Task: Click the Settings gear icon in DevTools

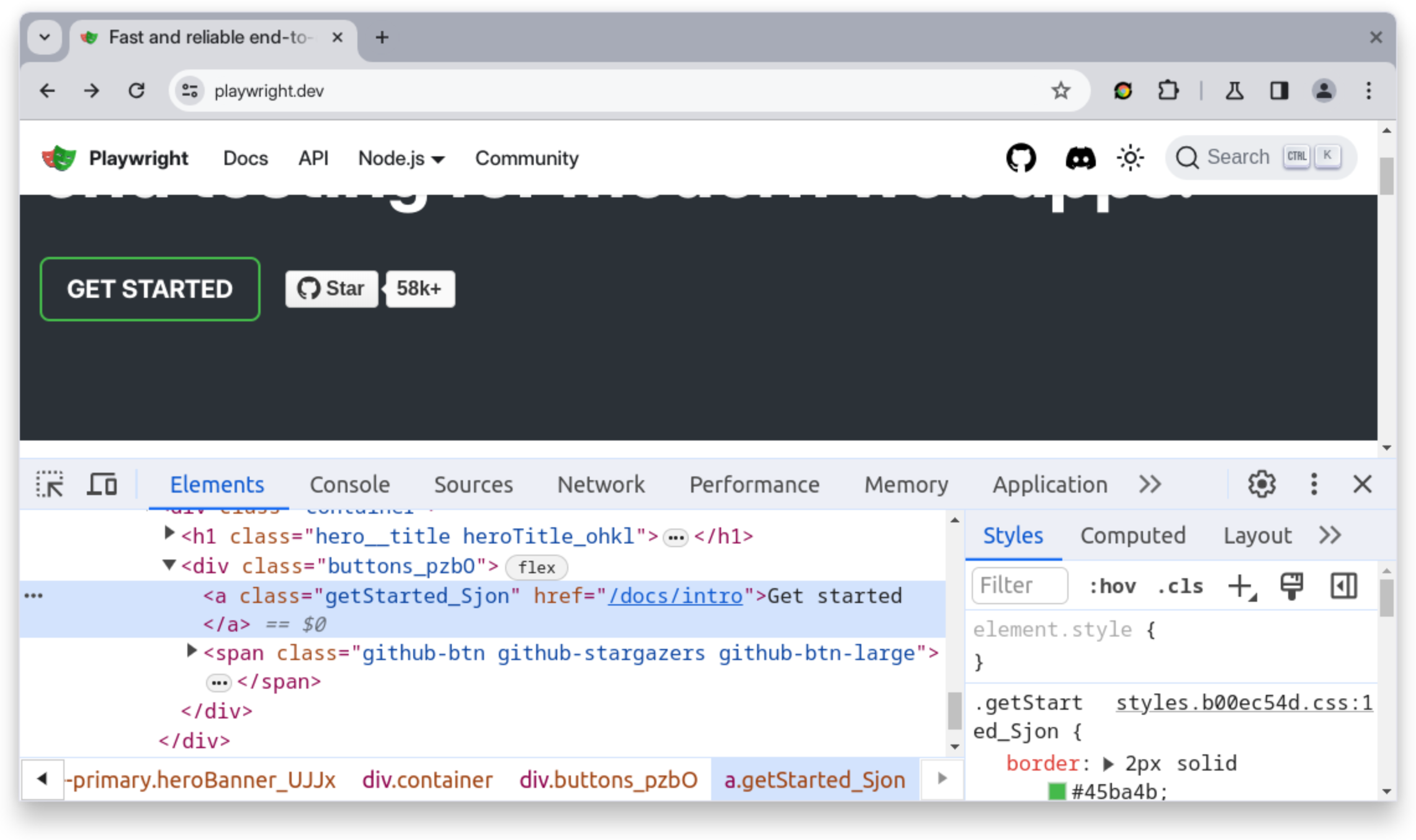Action: (x=1262, y=484)
